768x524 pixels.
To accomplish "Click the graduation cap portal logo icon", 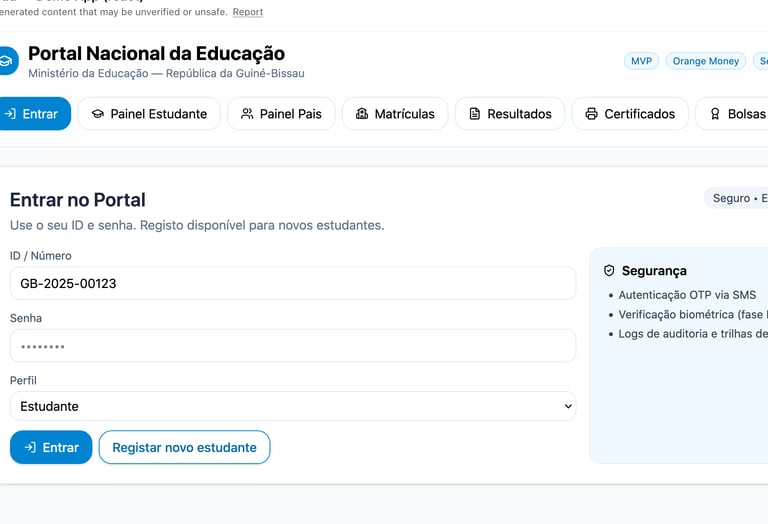I will 6,61.
